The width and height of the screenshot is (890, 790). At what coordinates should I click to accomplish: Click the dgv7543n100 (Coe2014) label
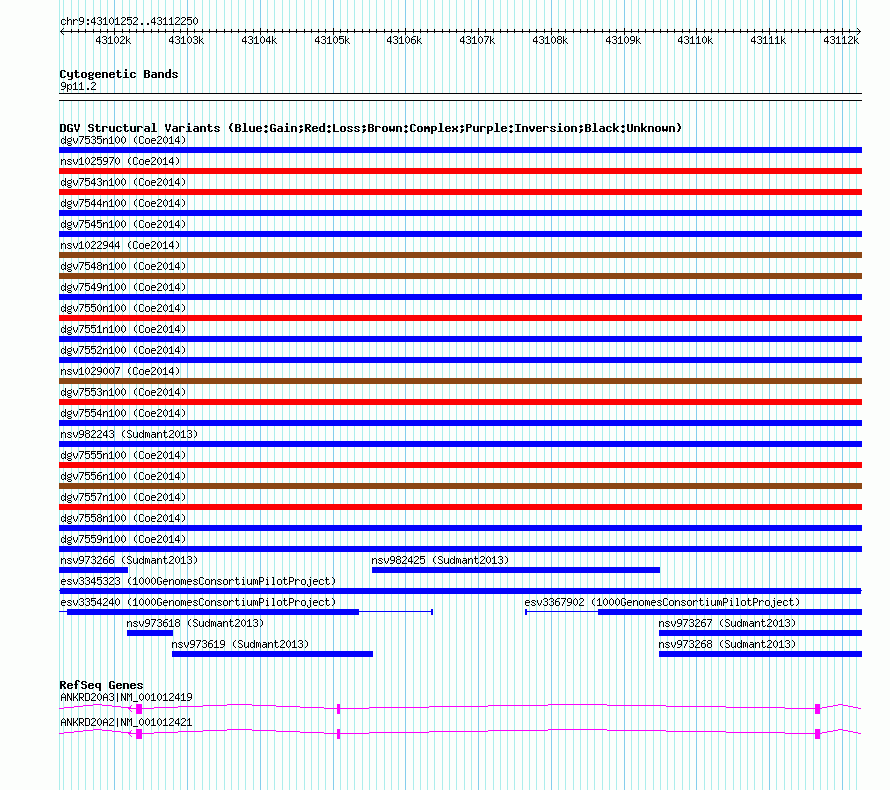(123, 182)
